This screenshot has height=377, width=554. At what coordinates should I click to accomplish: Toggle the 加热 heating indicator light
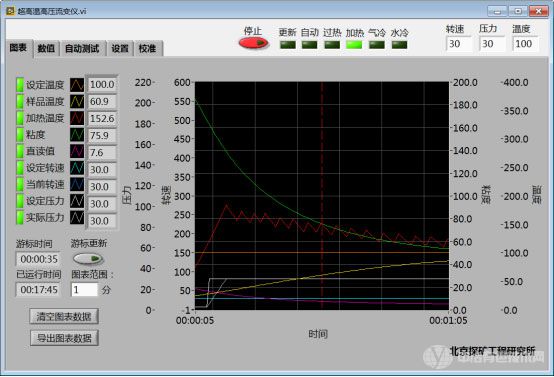[x=354, y=45]
